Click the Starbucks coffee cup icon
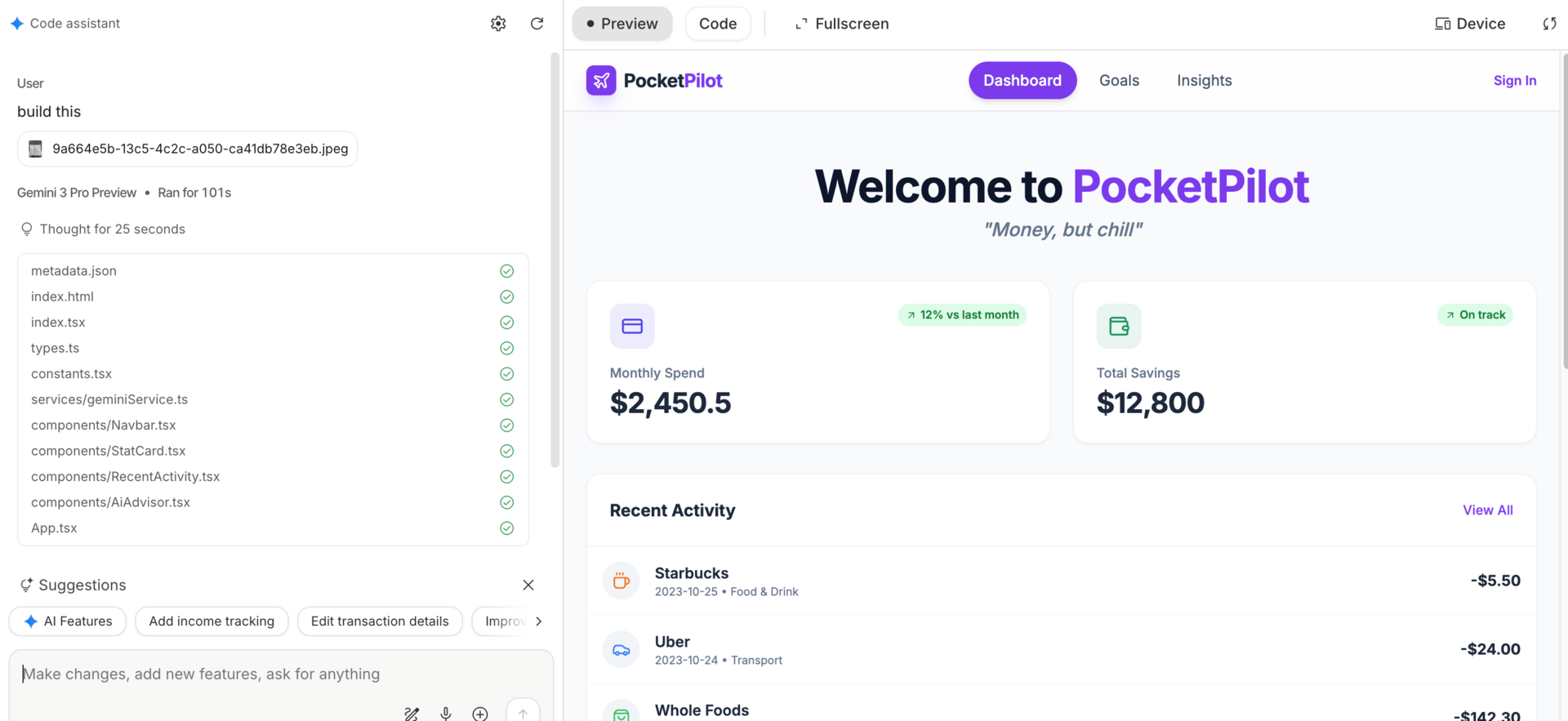Image resolution: width=1568 pixels, height=721 pixels. click(x=621, y=581)
